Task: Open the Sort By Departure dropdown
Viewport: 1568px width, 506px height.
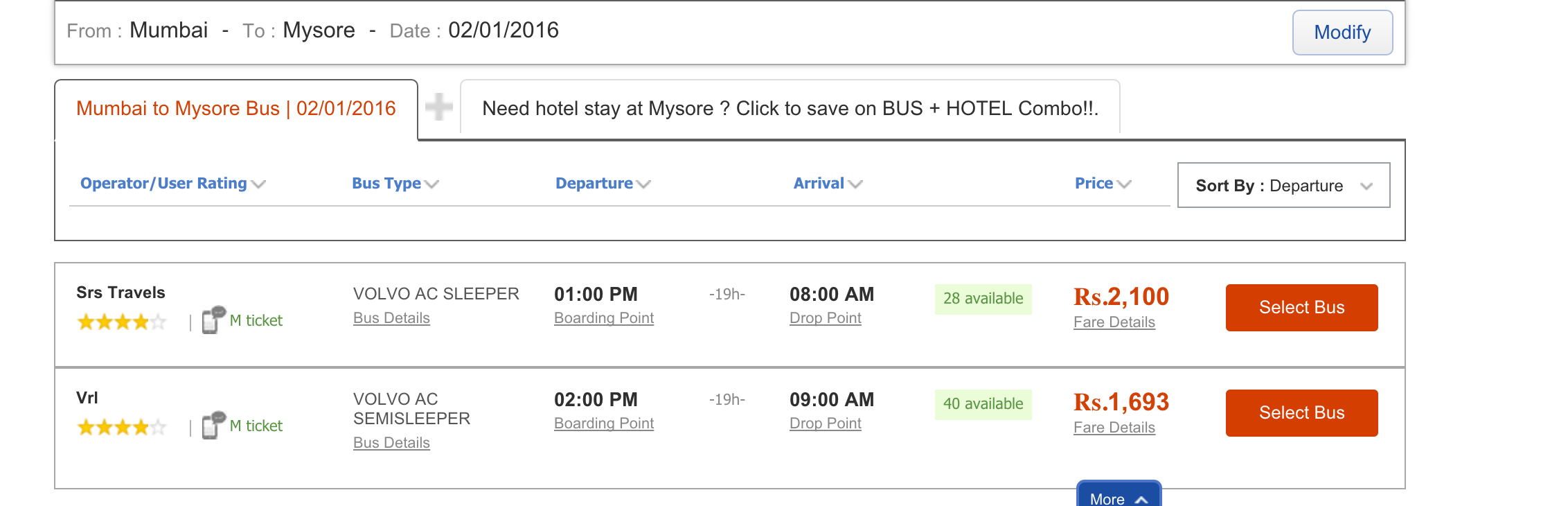Action: point(1283,185)
